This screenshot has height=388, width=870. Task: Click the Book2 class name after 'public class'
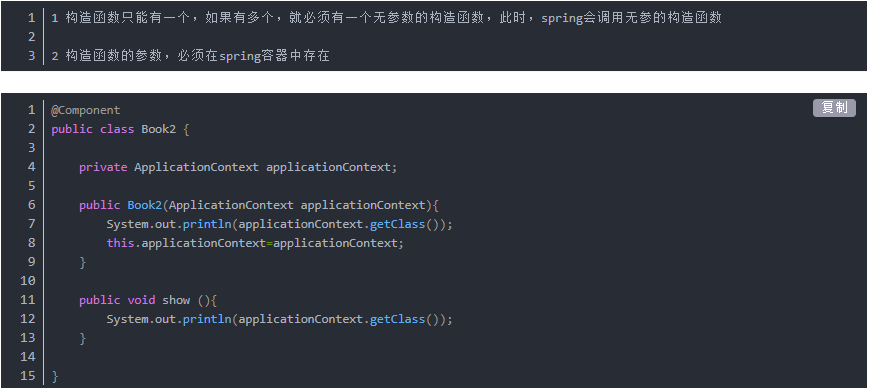[158, 129]
